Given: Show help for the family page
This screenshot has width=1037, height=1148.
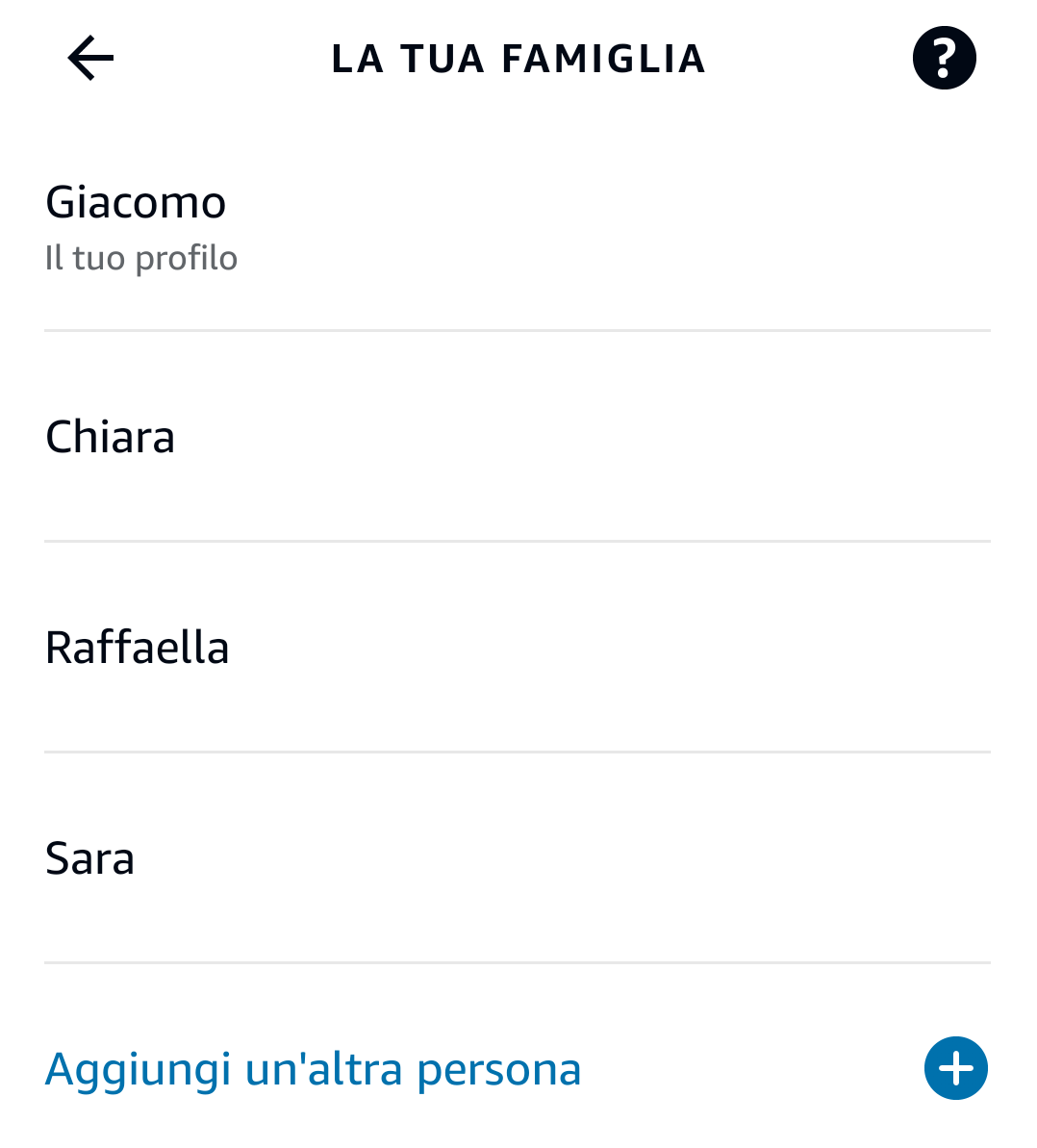Looking at the screenshot, I should click(x=944, y=59).
